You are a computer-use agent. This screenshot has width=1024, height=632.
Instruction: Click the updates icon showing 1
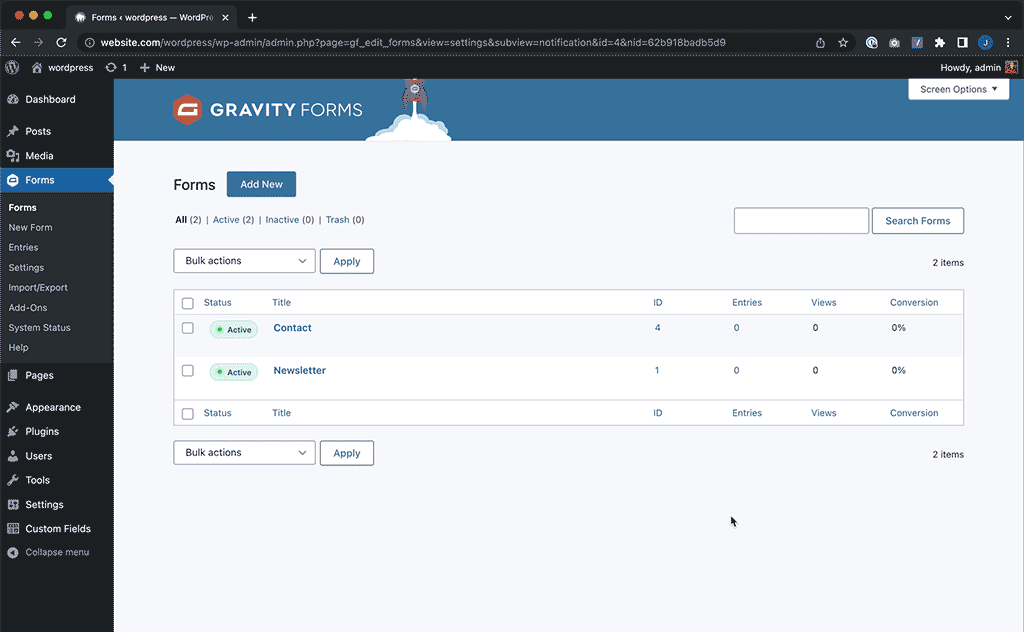pos(111,67)
